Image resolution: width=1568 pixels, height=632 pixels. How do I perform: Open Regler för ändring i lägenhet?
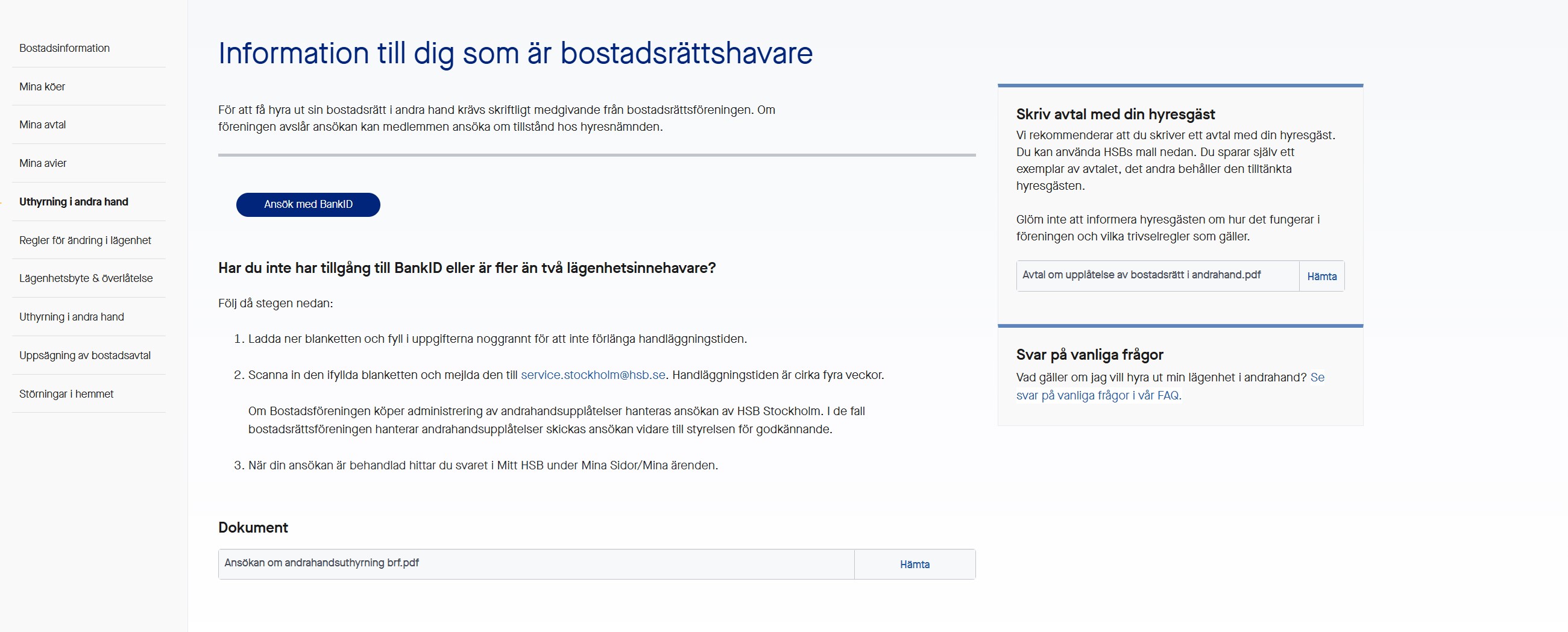click(x=85, y=240)
